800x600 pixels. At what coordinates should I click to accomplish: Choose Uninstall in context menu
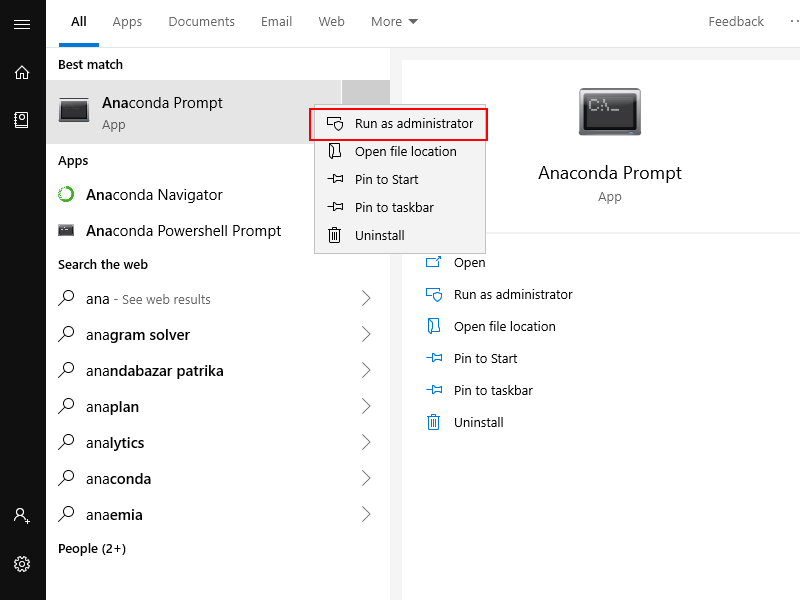[399, 236]
